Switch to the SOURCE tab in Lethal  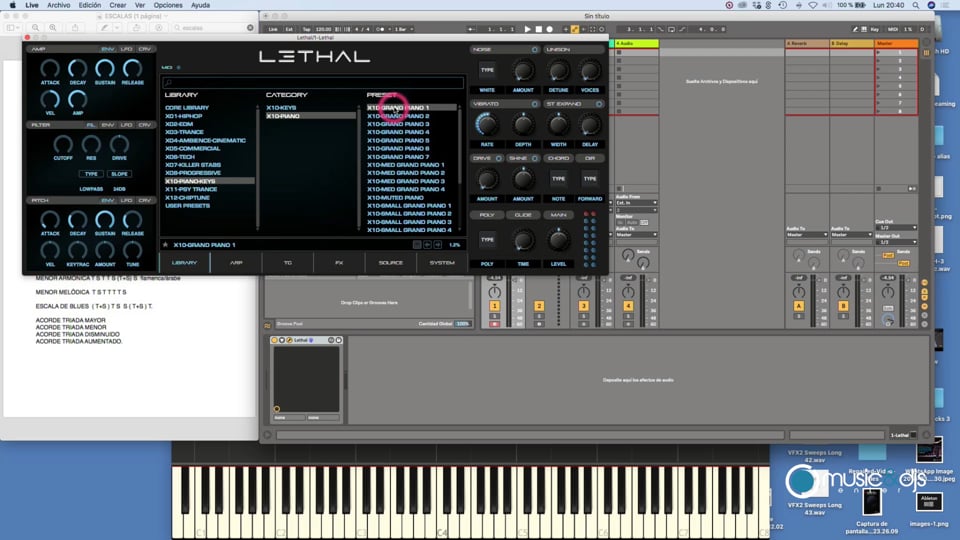point(391,263)
